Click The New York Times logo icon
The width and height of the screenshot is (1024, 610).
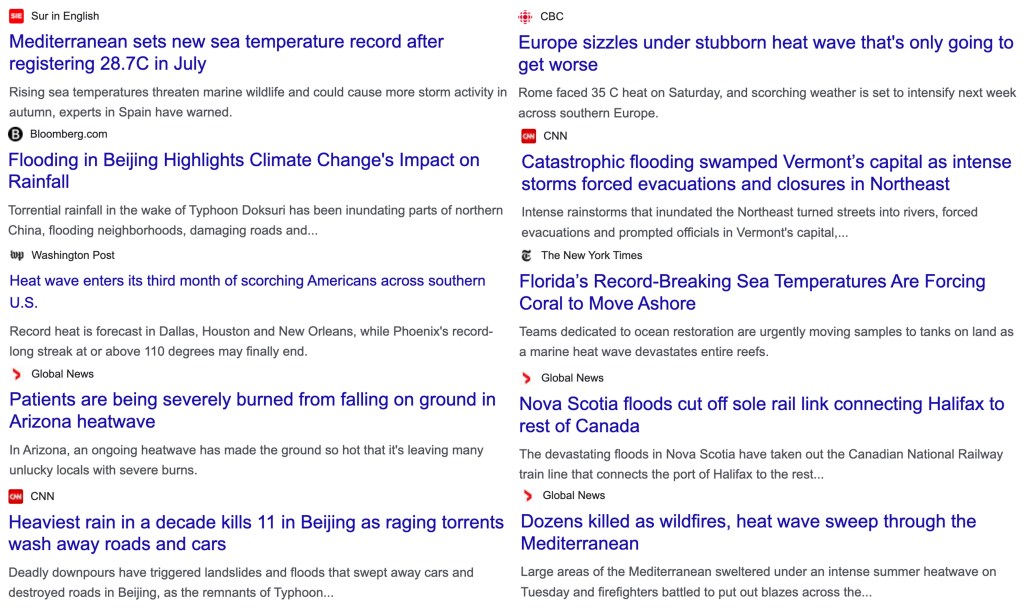(526, 255)
